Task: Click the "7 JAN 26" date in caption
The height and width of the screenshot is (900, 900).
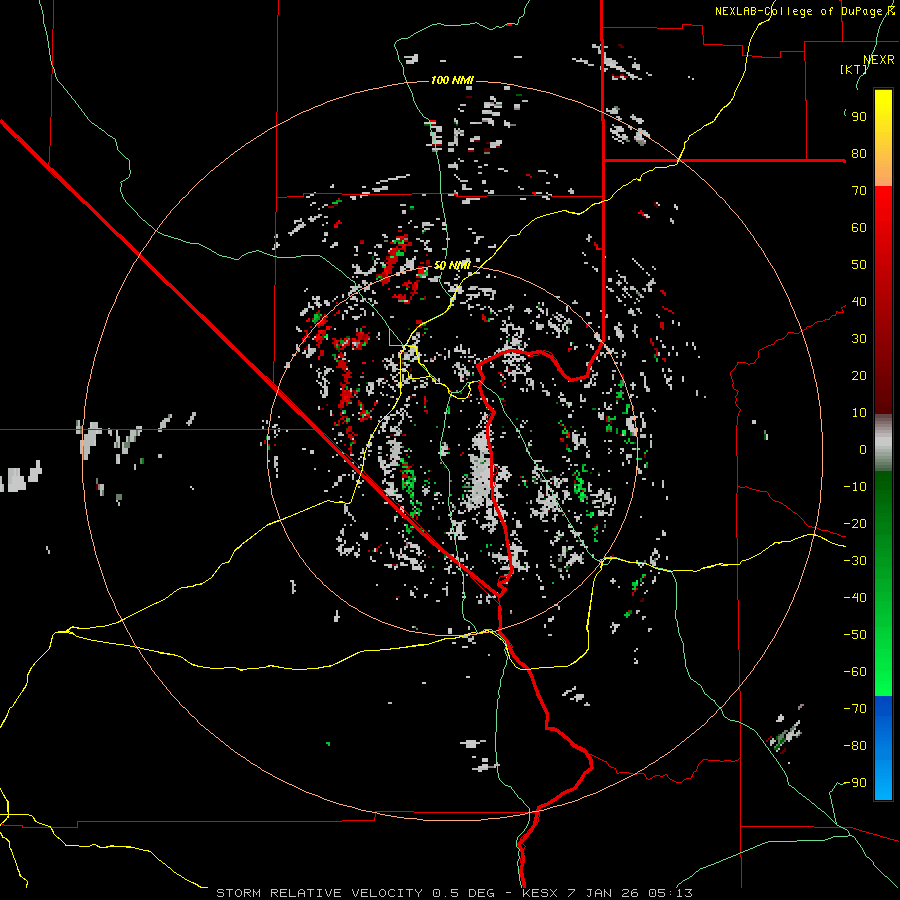Action: [603, 893]
